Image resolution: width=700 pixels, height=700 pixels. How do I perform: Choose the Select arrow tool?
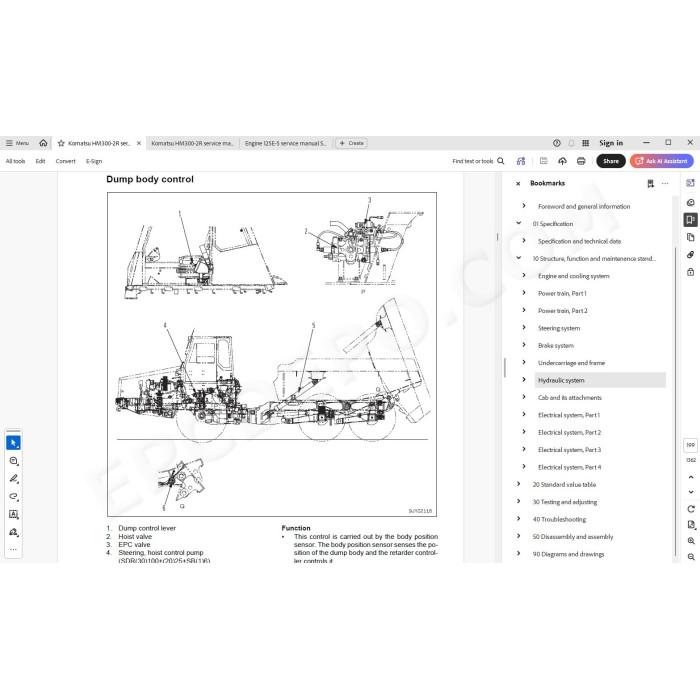(13, 443)
